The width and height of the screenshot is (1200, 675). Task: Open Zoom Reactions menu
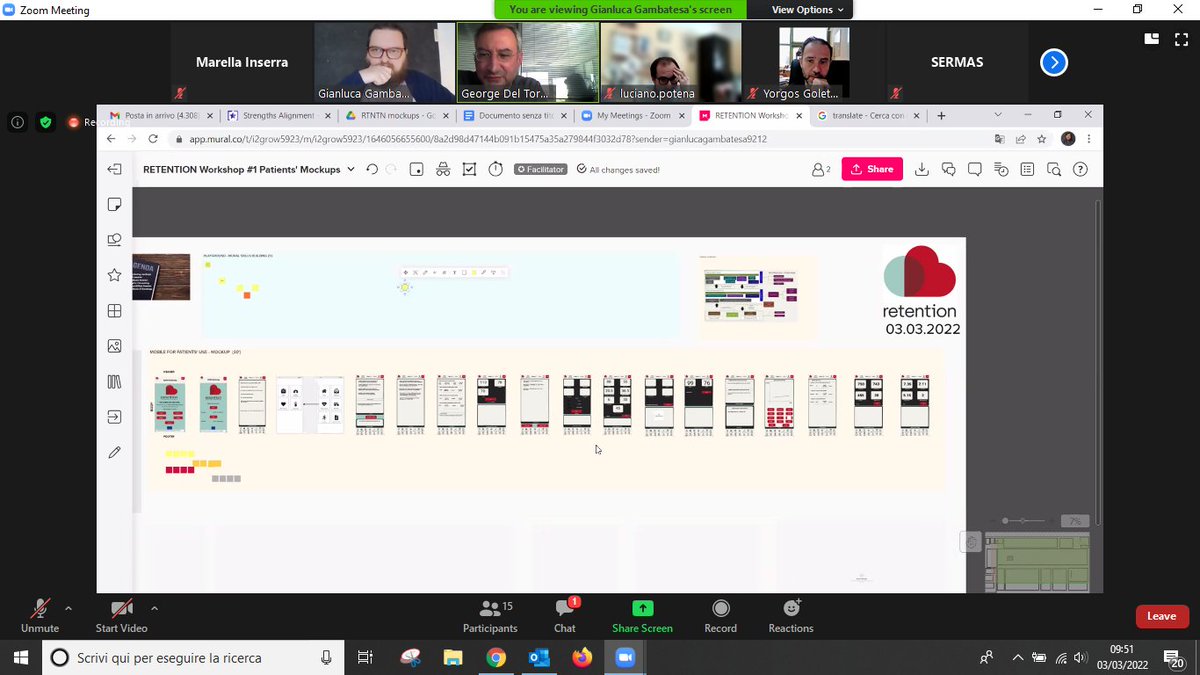tap(791, 616)
